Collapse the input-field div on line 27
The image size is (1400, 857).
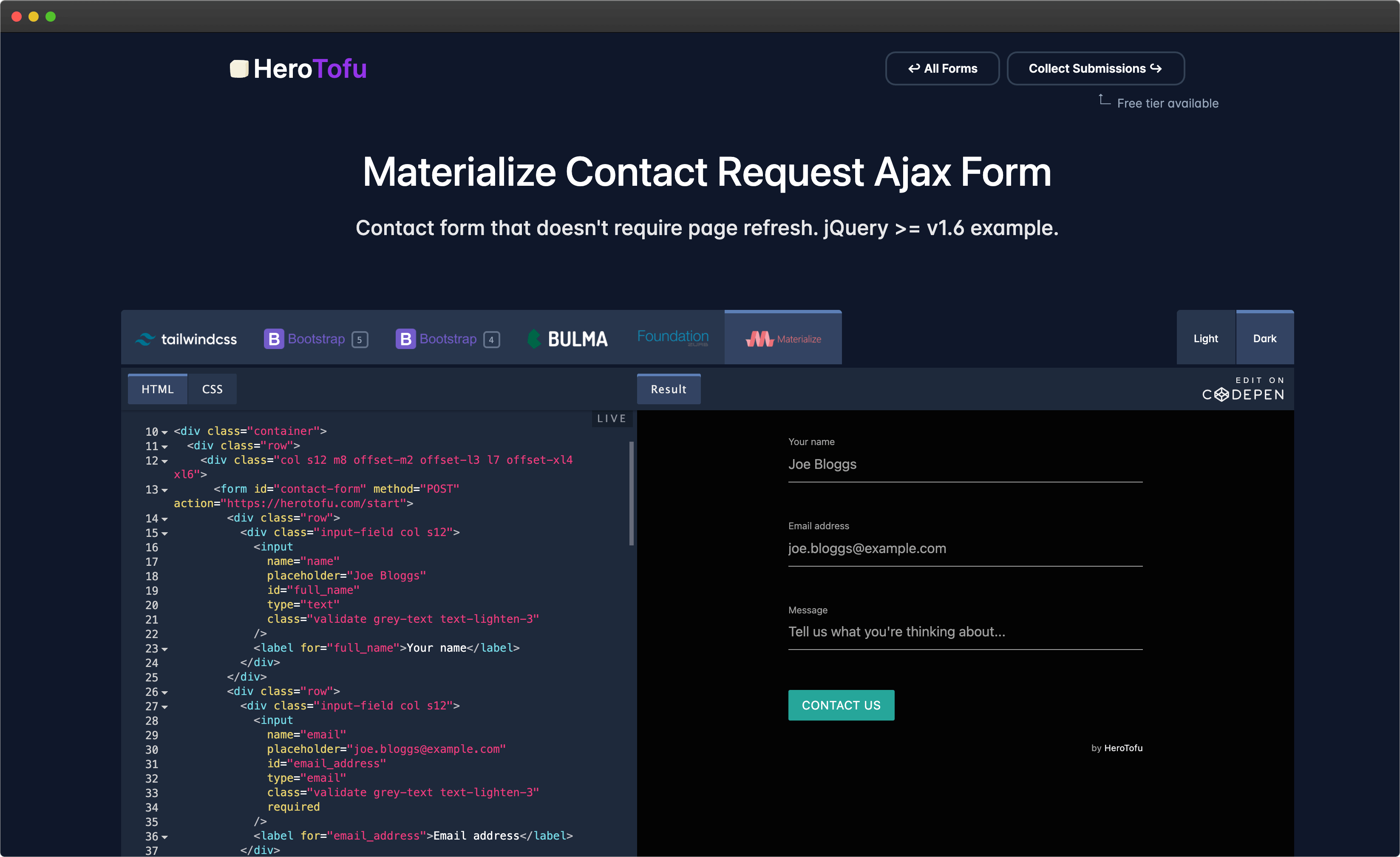click(164, 707)
